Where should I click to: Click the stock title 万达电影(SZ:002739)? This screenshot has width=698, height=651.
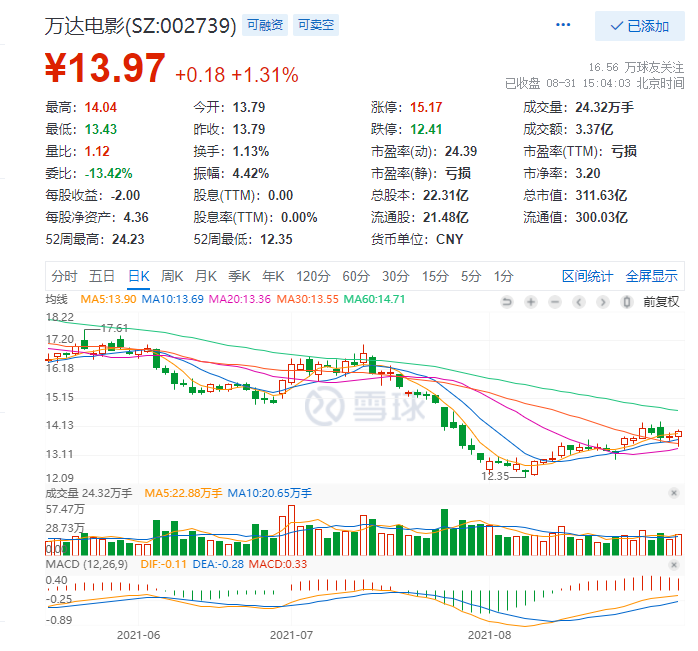(x=141, y=26)
